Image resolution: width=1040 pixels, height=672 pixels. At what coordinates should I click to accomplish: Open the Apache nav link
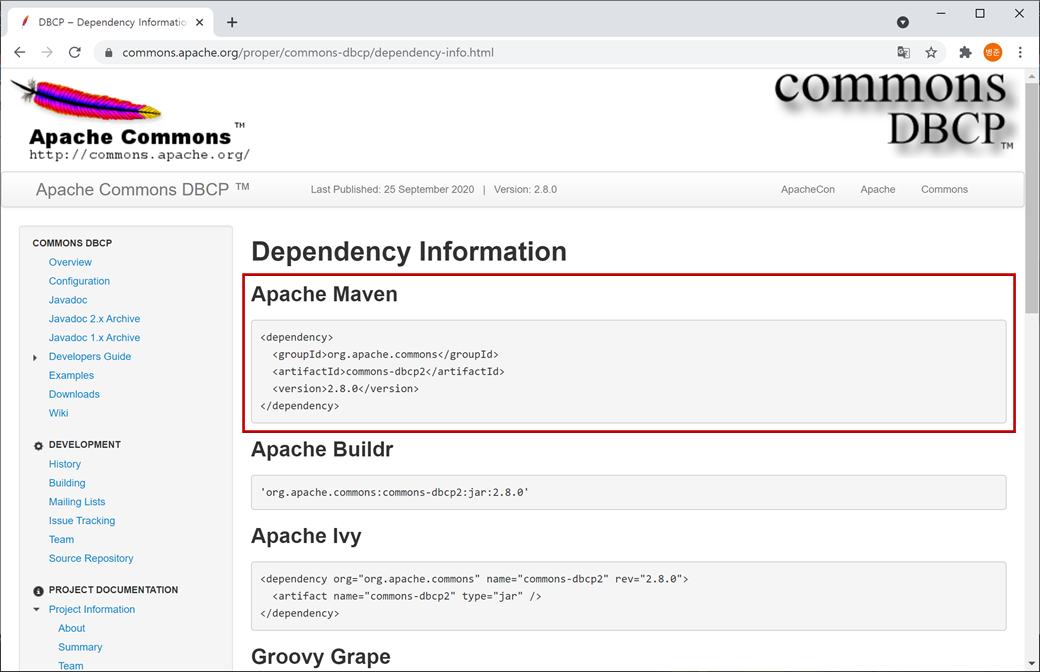(x=878, y=190)
